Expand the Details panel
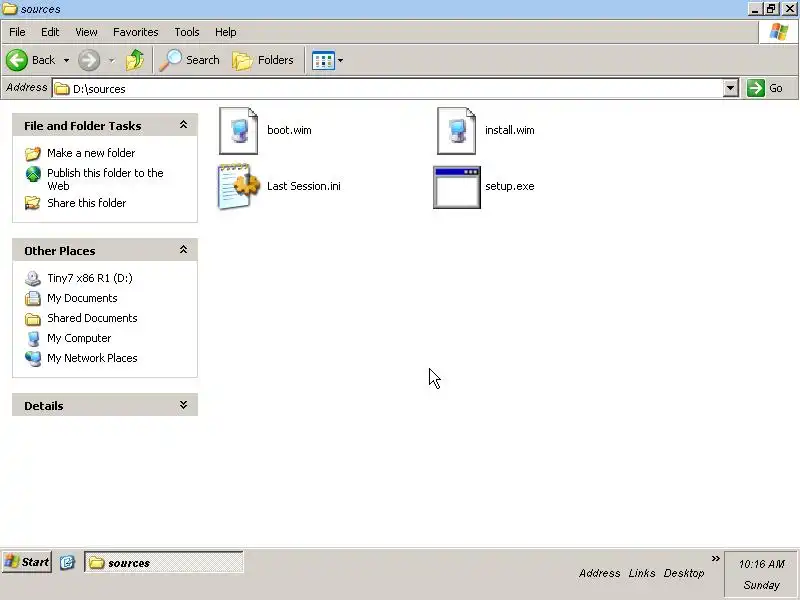The image size is (800, 600). pos(183,405)
